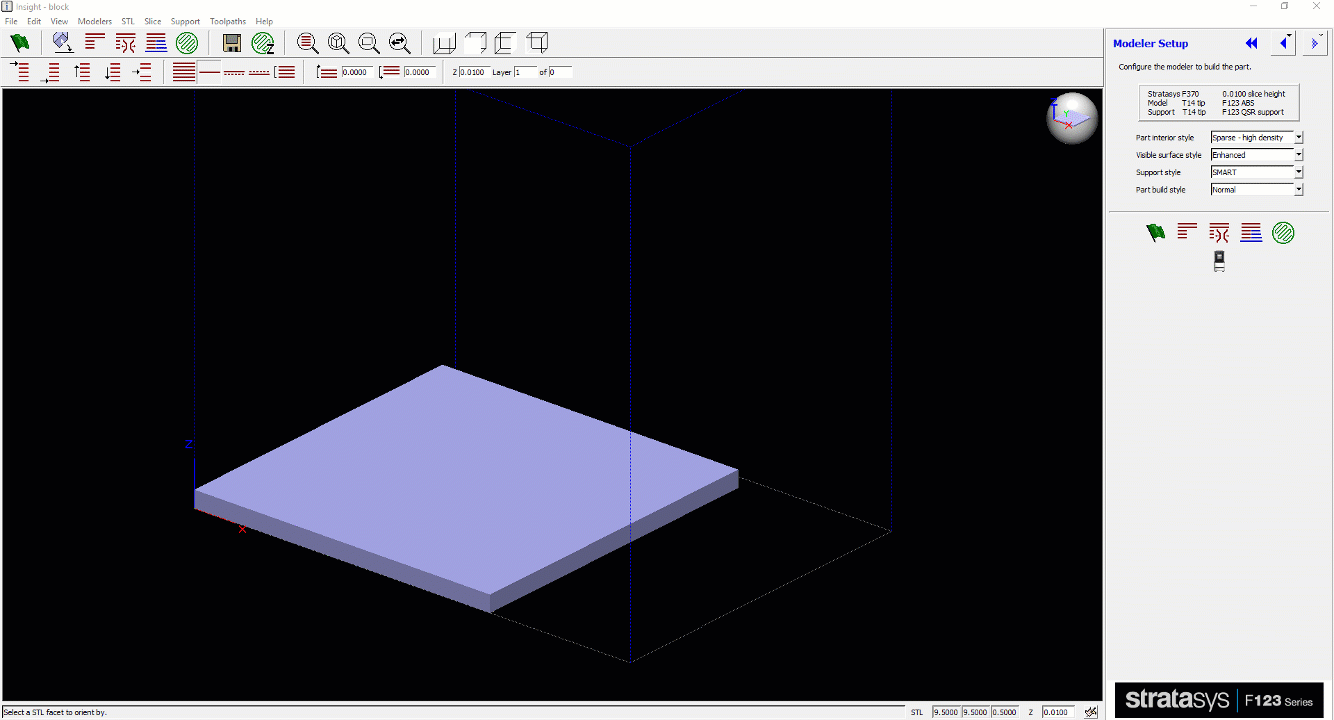Create toolpaths with the green hatched circle icon
Viewport: 1334px width, 720px height.
pyautogui.click(x=187, y=42)
